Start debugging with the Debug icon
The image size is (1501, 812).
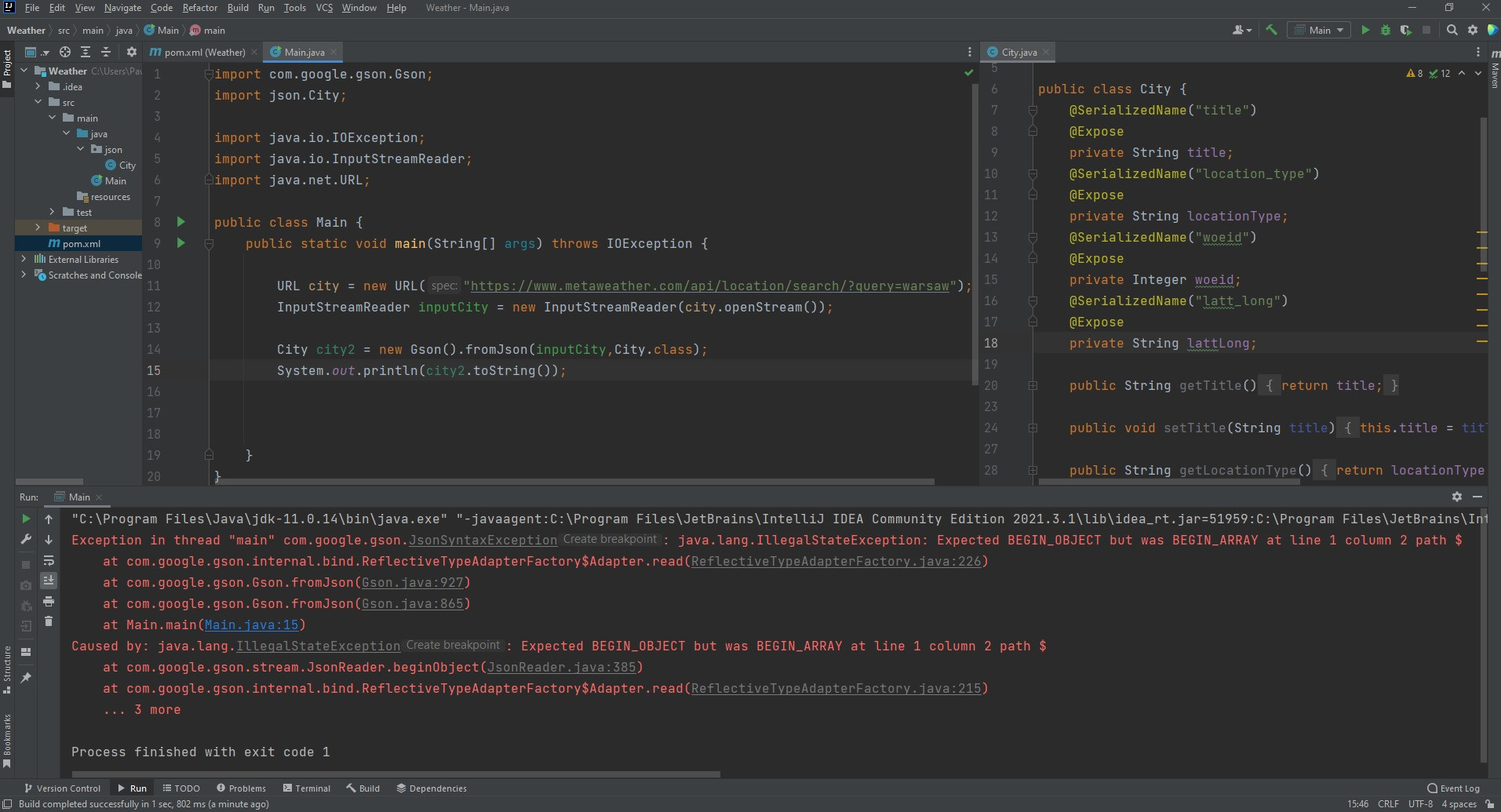(1386, 30)
